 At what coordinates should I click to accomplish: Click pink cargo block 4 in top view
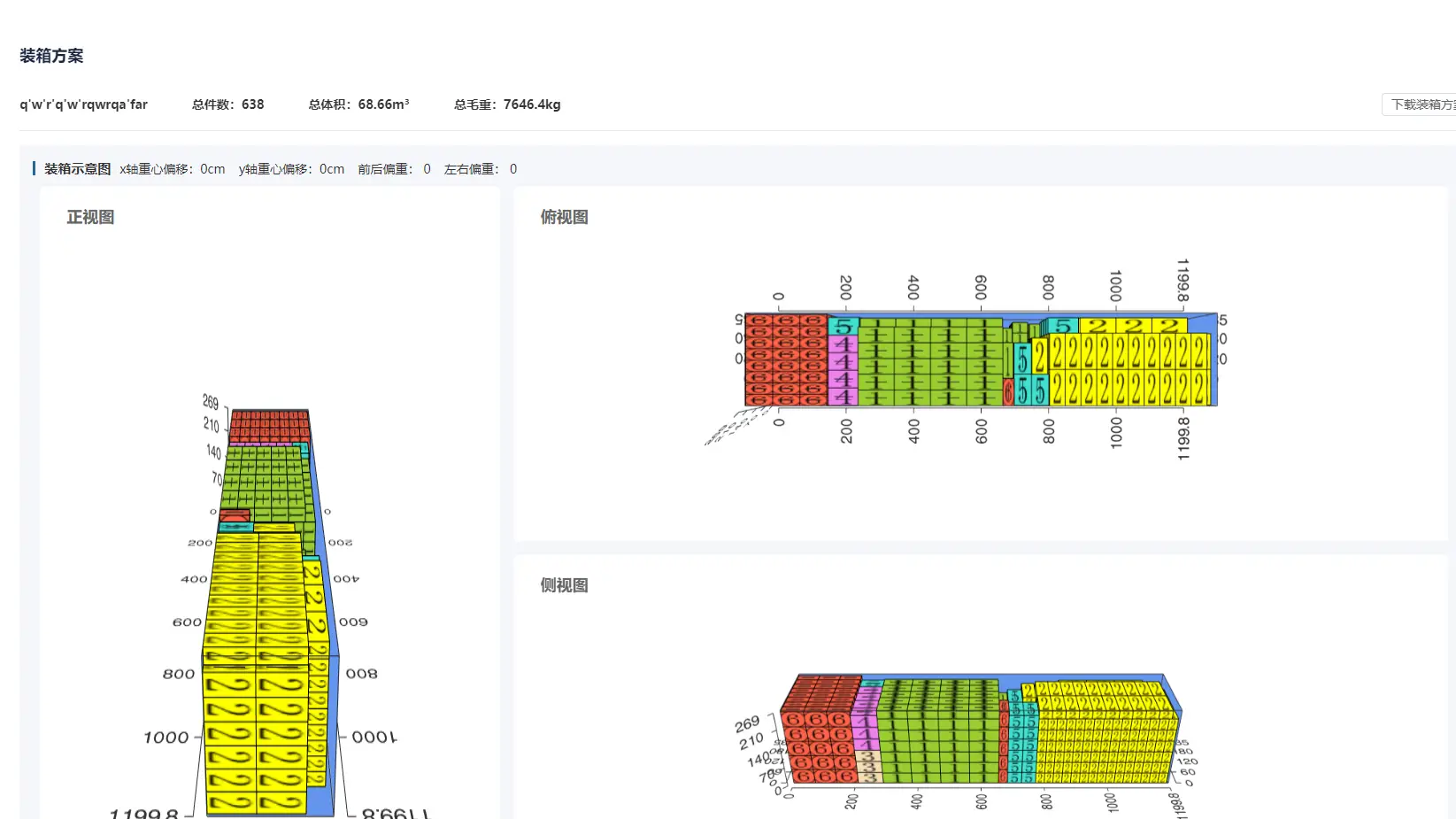843,370
